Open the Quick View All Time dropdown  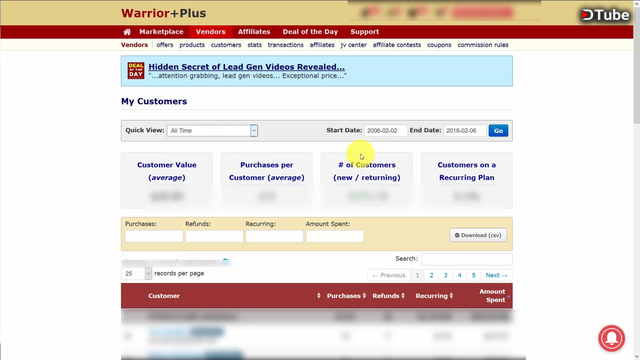click(212, 131)
